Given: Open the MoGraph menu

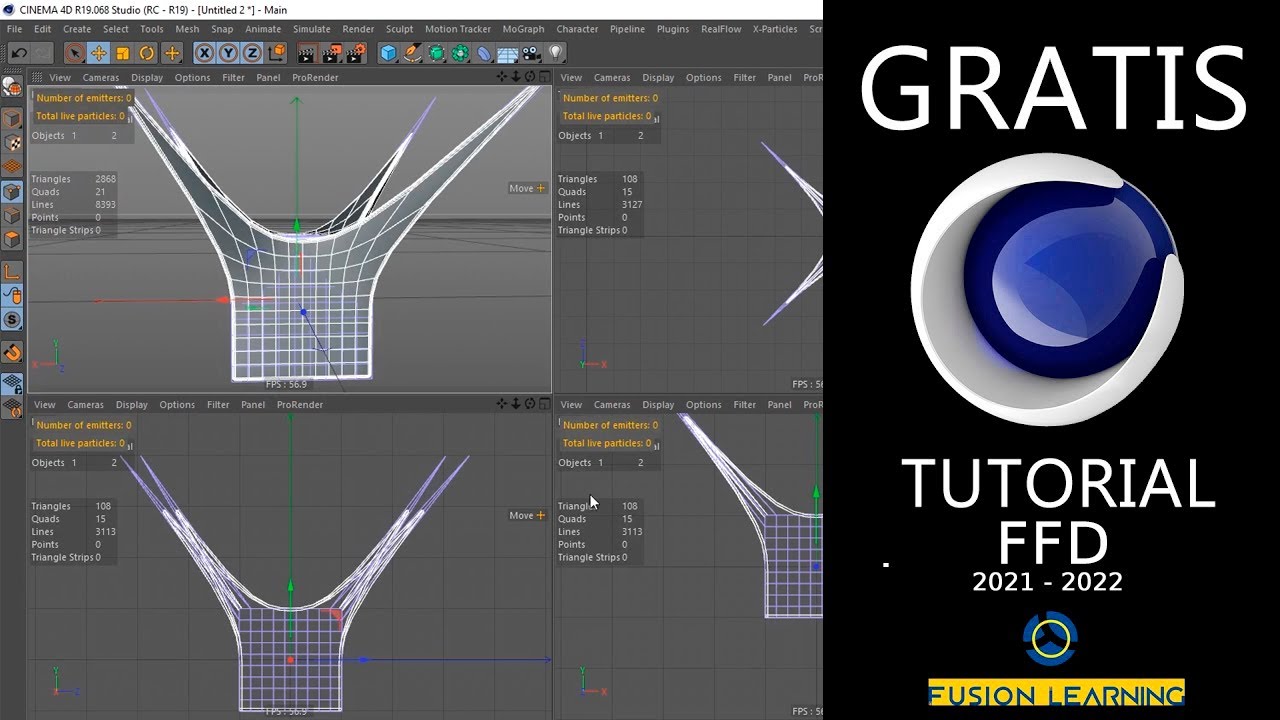Looking at the screenshot, I should click(524, 29).
